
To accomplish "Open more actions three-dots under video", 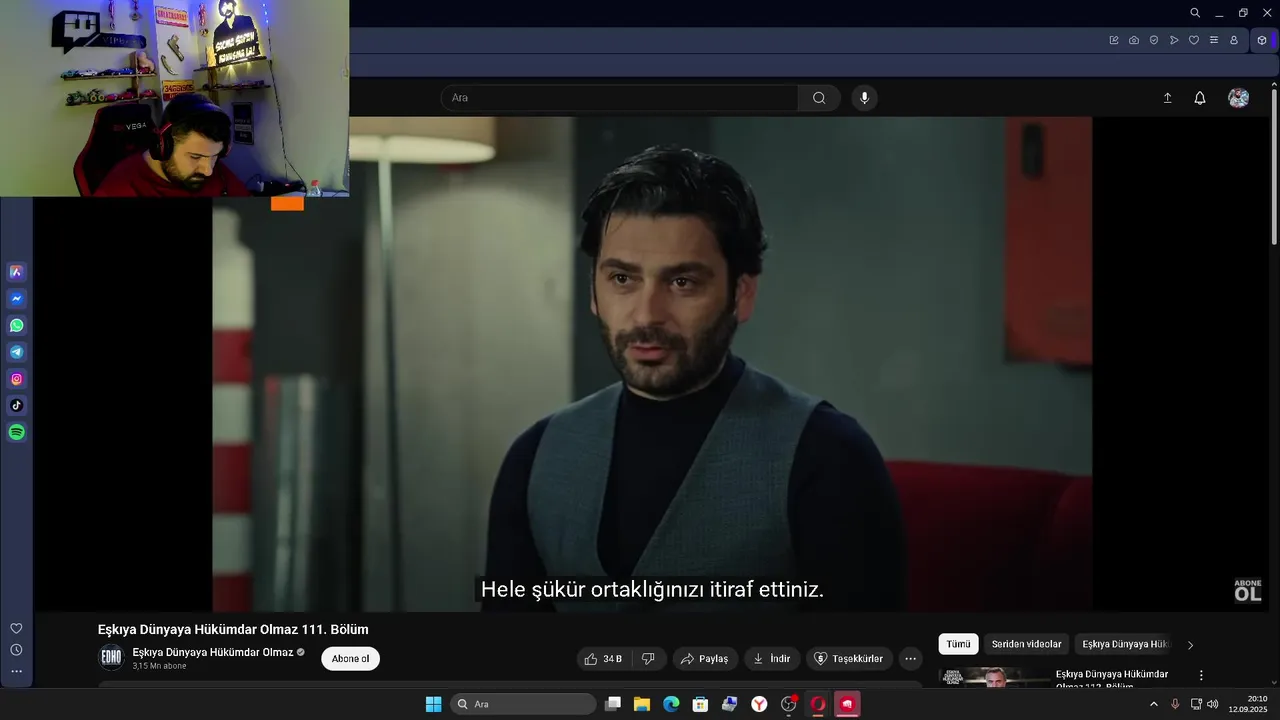I will pos(910,659).
